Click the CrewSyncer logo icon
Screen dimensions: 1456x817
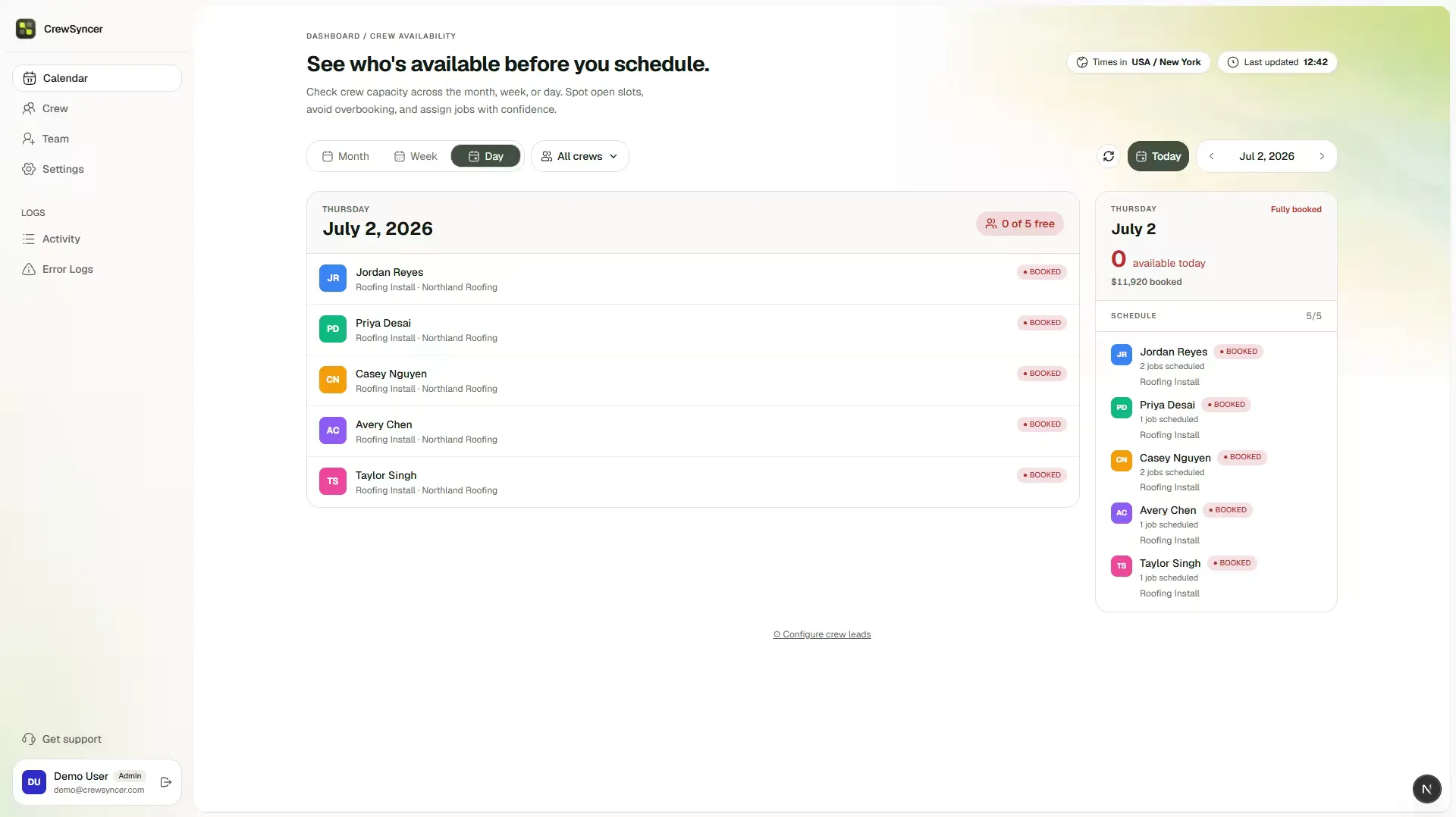[26, 29]
